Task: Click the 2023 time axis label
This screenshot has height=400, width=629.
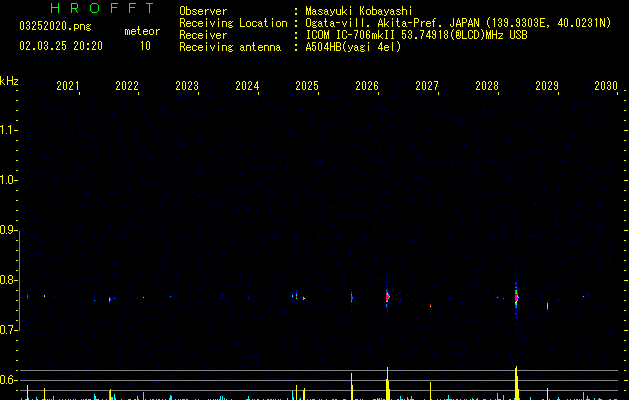Action: click(x=187, y=85)
